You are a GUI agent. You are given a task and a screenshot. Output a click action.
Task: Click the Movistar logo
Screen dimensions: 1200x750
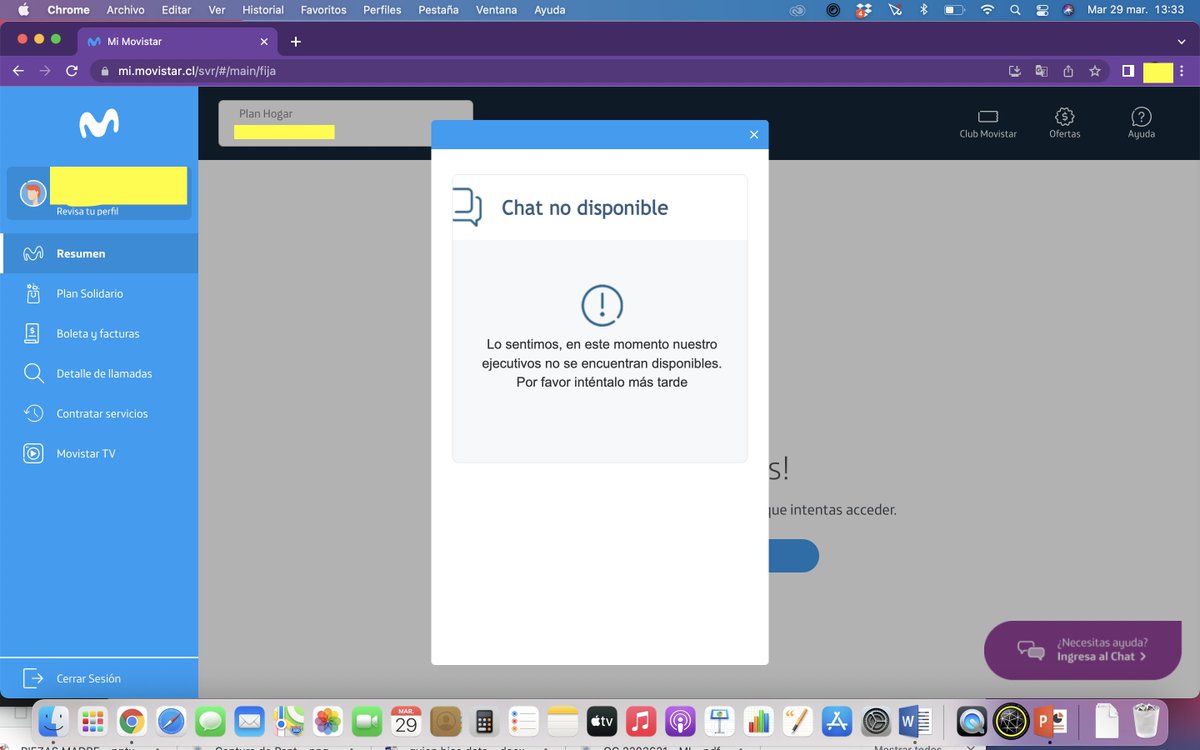pos(99,123)
